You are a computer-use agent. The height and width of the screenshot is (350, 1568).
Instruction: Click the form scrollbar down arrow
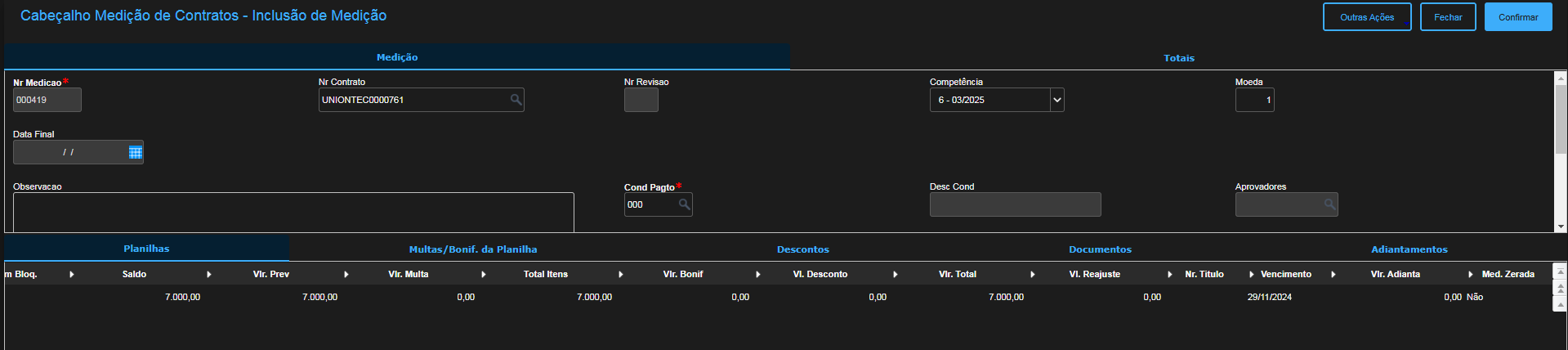(x=1561, y=227)
